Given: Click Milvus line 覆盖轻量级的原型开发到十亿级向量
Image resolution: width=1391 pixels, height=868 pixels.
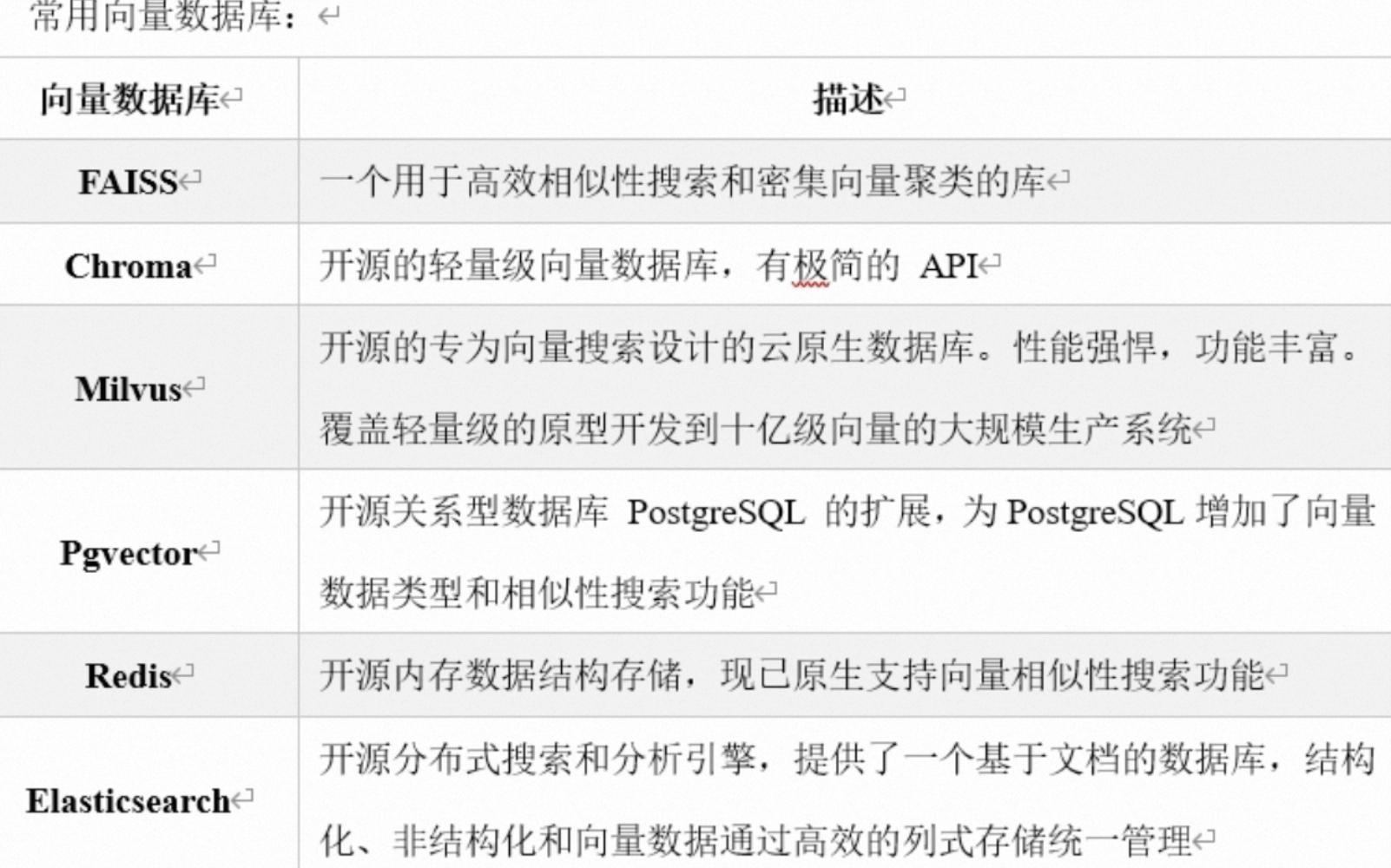Looking at the screenshot, I should pos(755,429).
